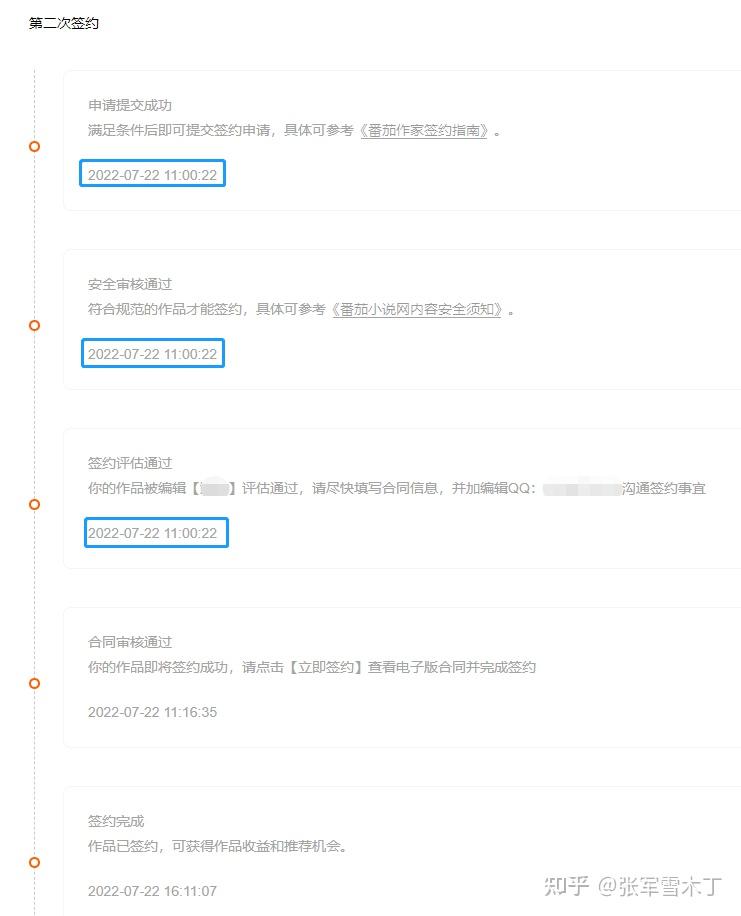Click the 安全审核通过 step title

pos(130,284)
